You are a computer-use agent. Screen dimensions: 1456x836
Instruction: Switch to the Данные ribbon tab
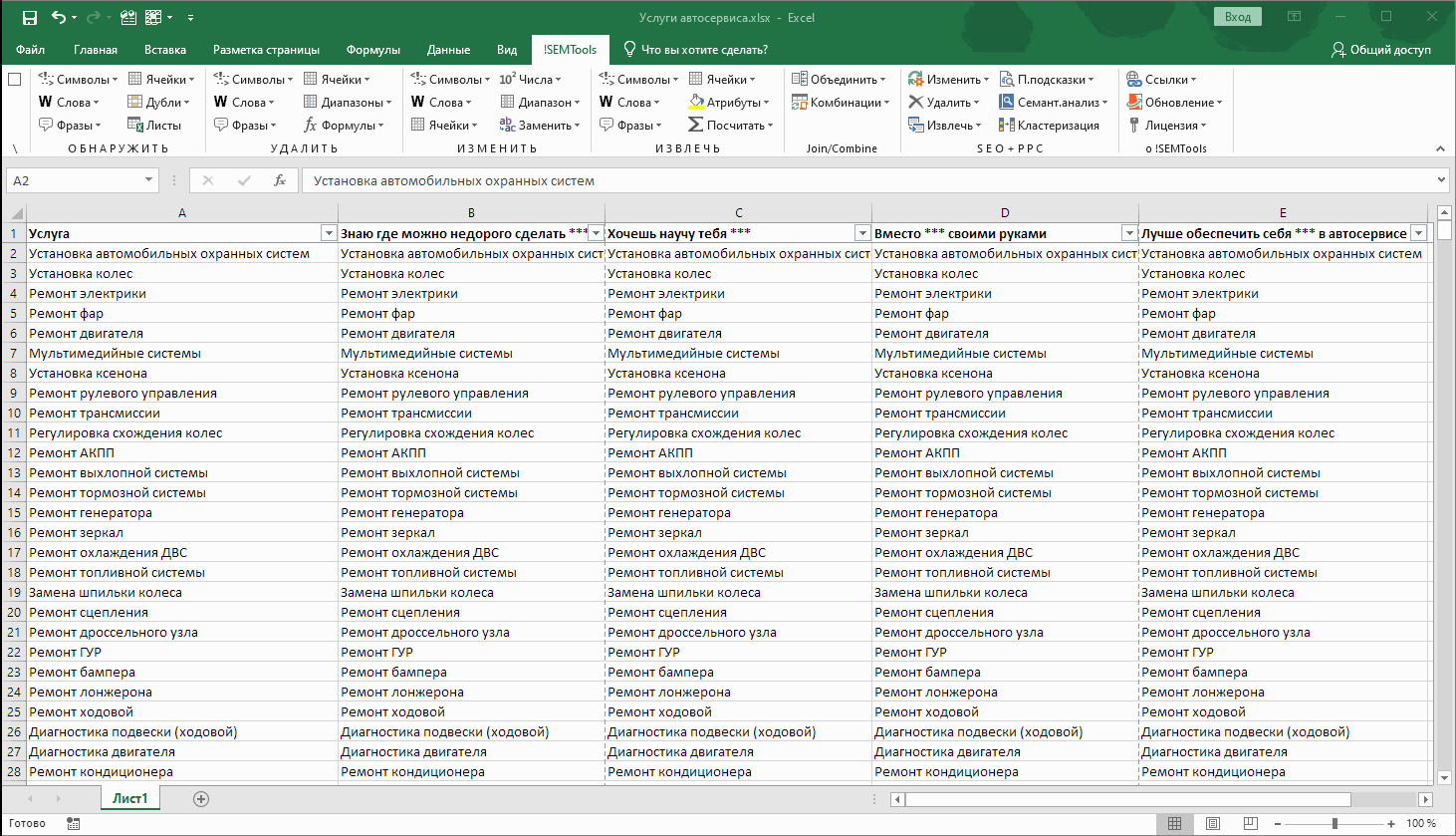click(448, 50)
